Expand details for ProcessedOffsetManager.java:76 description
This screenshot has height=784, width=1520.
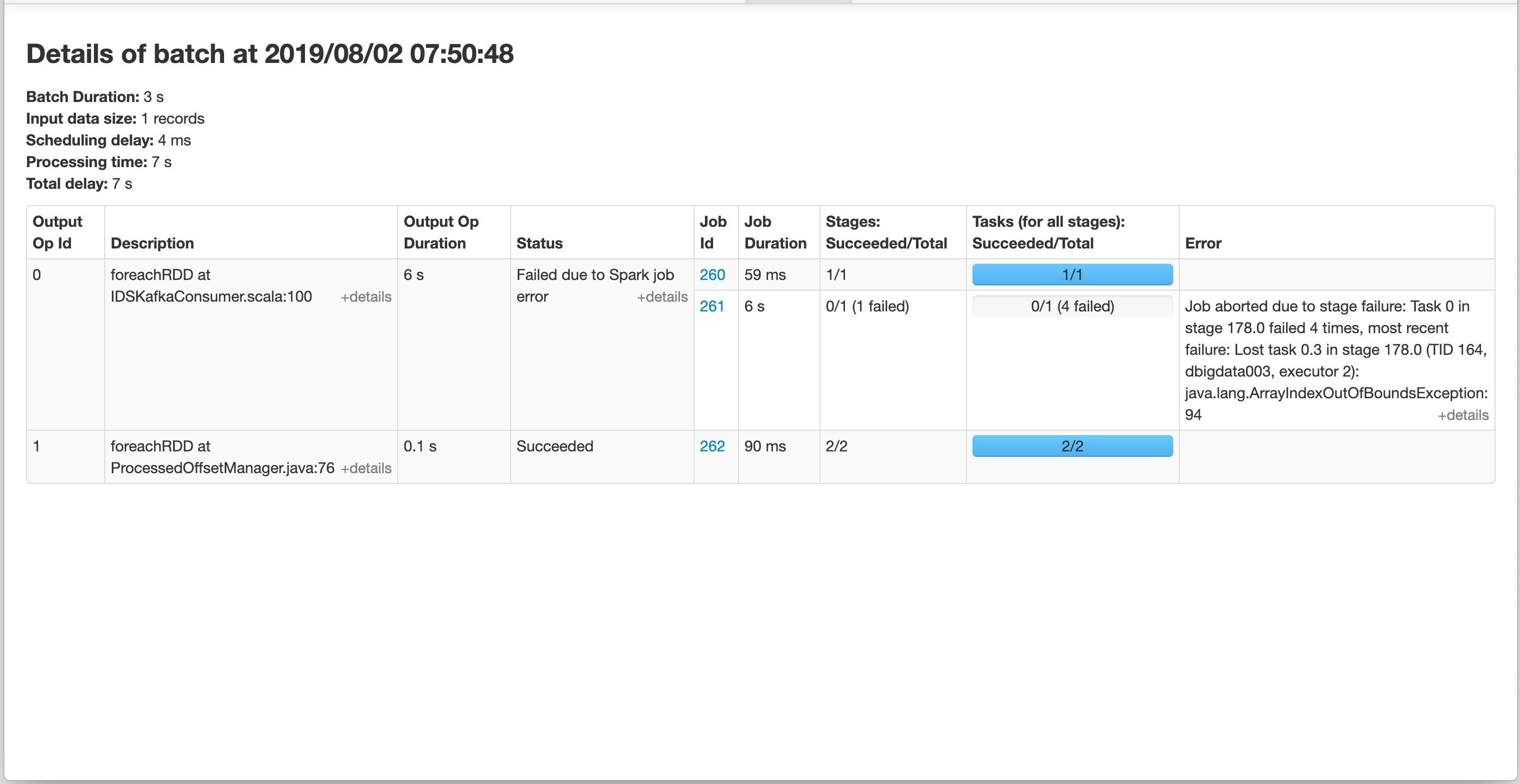pos(366,468)
